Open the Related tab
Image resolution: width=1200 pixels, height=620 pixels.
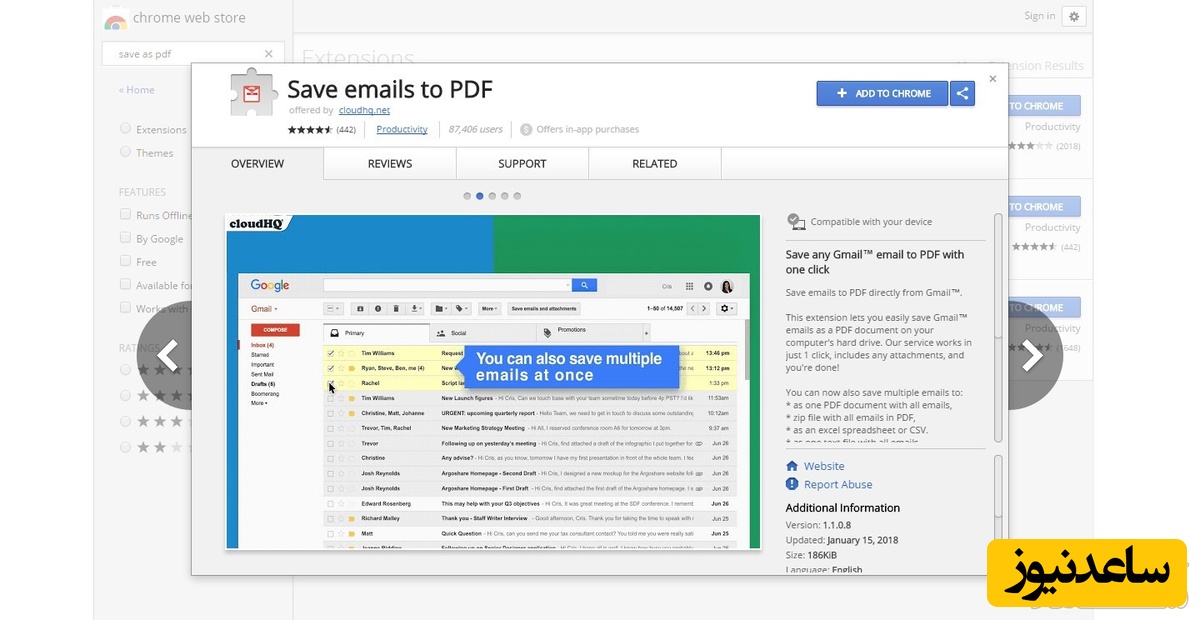click(x=654, y=164)
